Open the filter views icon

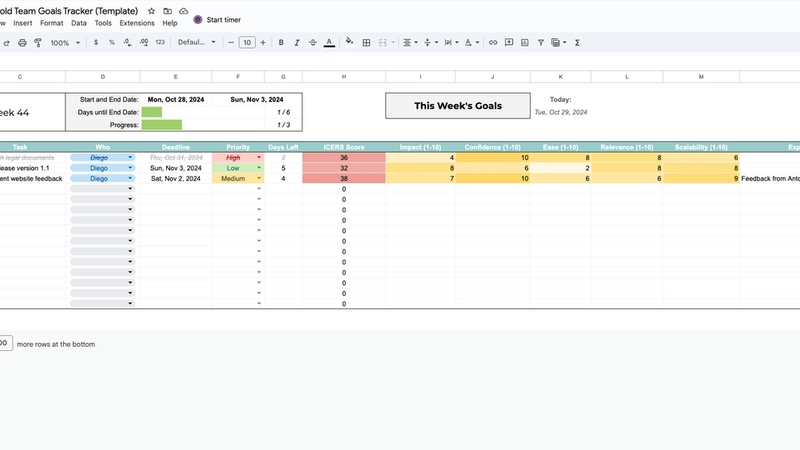(x=559, y=43)
